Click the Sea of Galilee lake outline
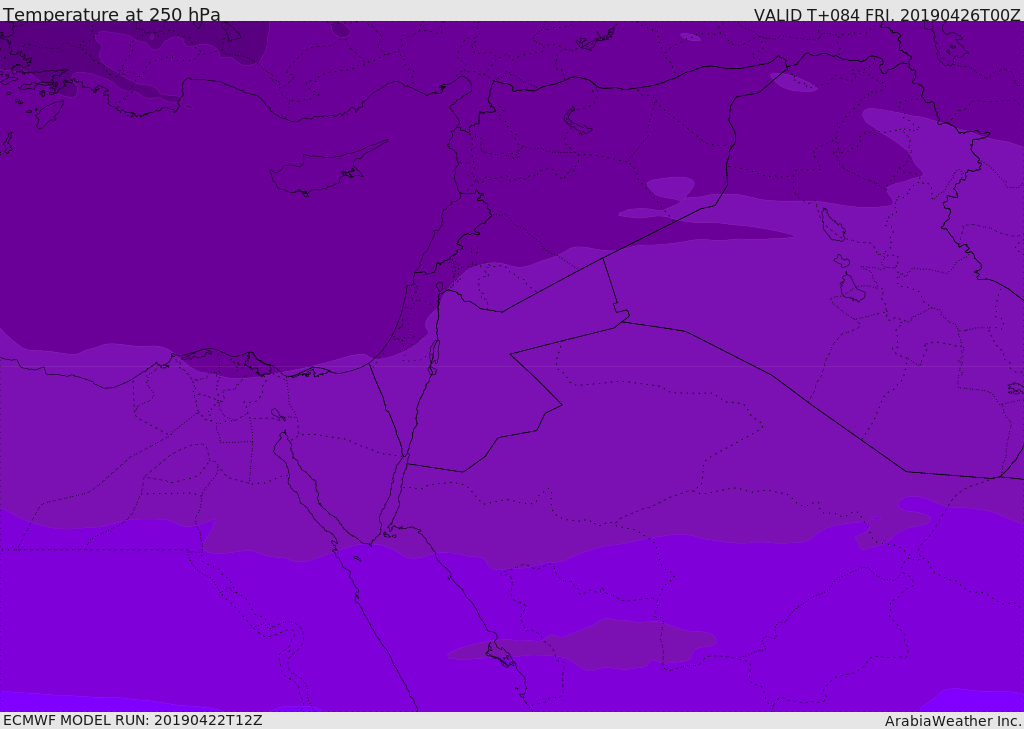 click(x=439, y=287)
